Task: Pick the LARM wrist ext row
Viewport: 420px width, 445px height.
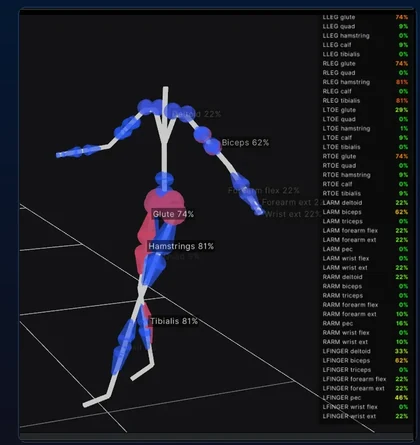Action: coord(365,268)
